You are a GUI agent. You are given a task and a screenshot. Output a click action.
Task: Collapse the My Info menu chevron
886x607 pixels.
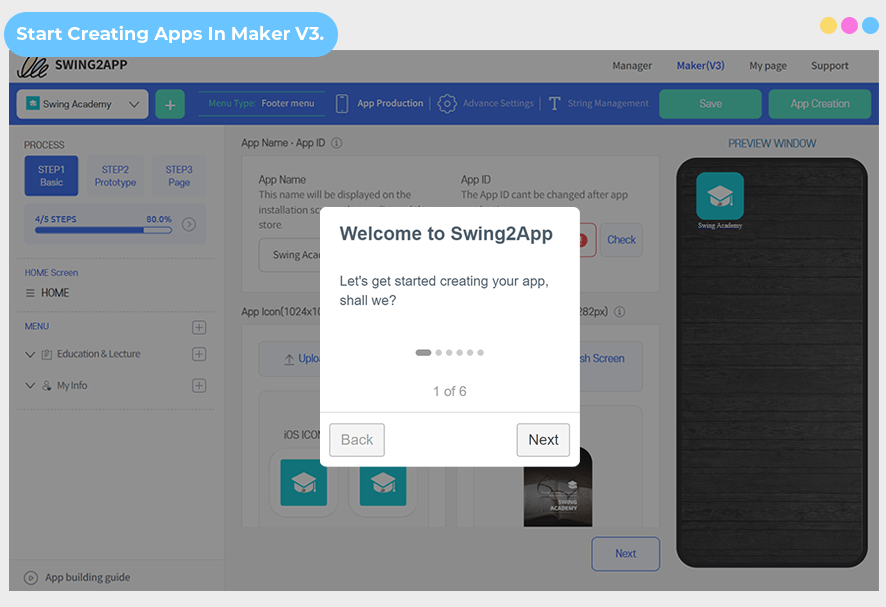point(30,385)
